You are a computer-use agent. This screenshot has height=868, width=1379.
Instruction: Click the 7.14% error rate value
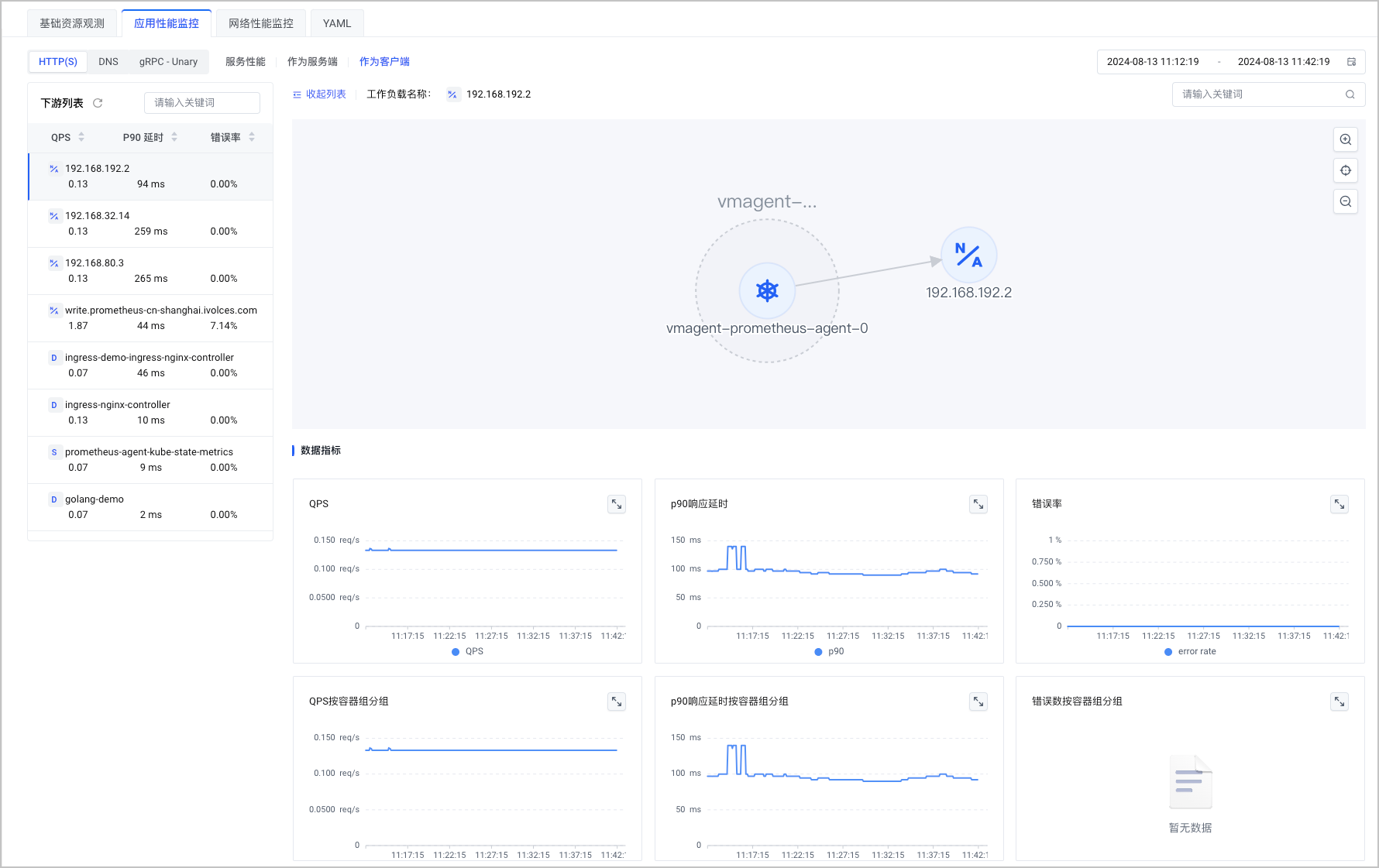point(224,326)
